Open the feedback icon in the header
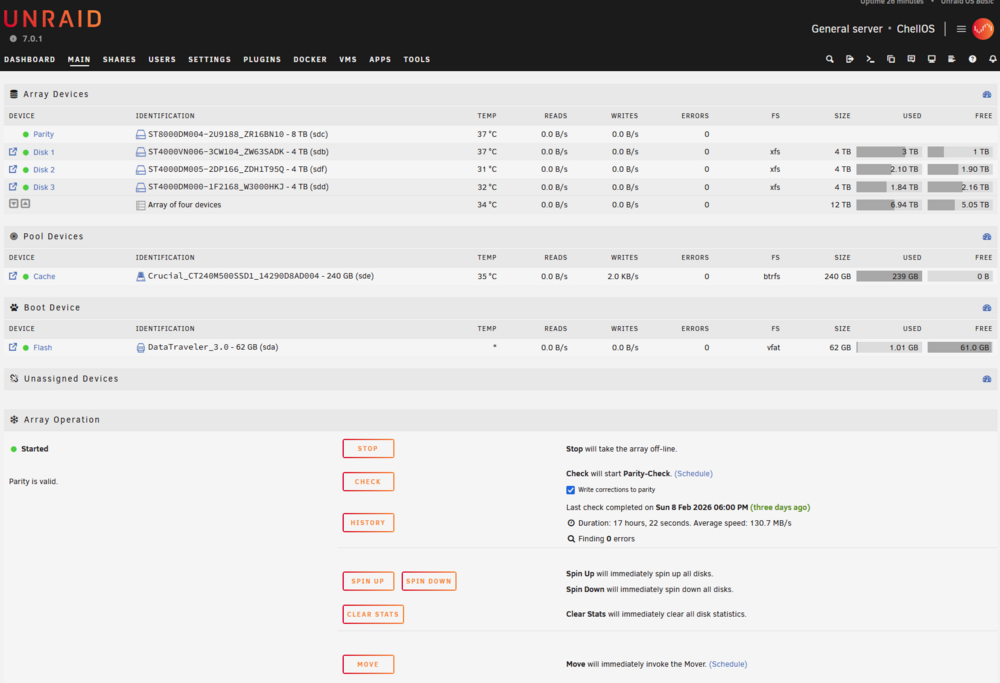 coord(911,59)
